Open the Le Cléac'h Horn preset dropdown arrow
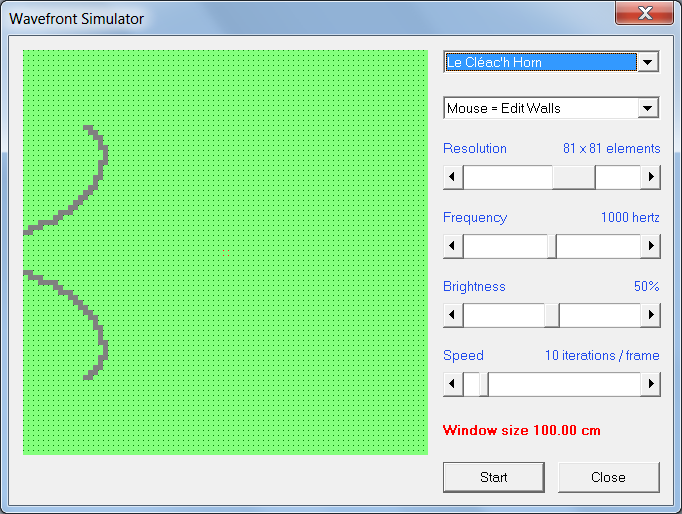The image size is (682, 514). pos(648,62)
